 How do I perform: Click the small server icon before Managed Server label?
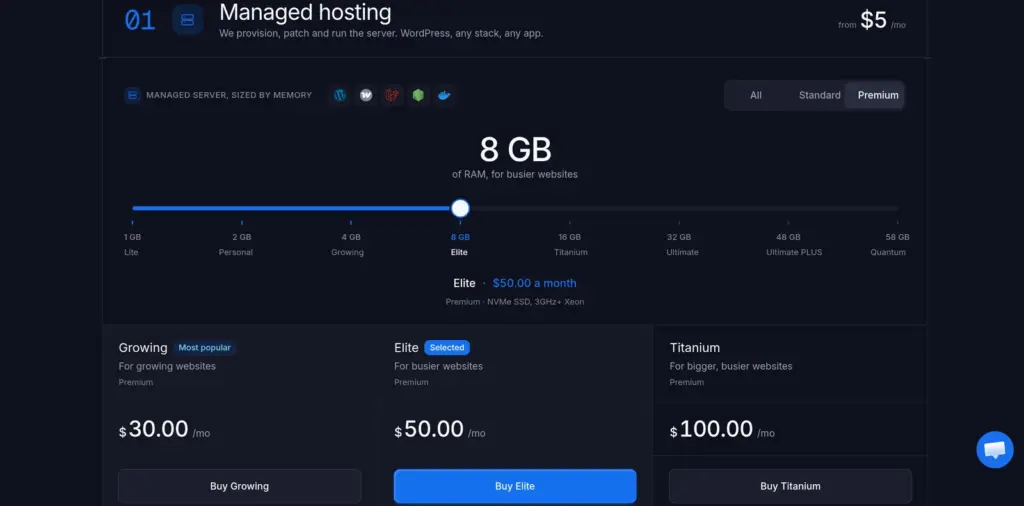point(133,95)
